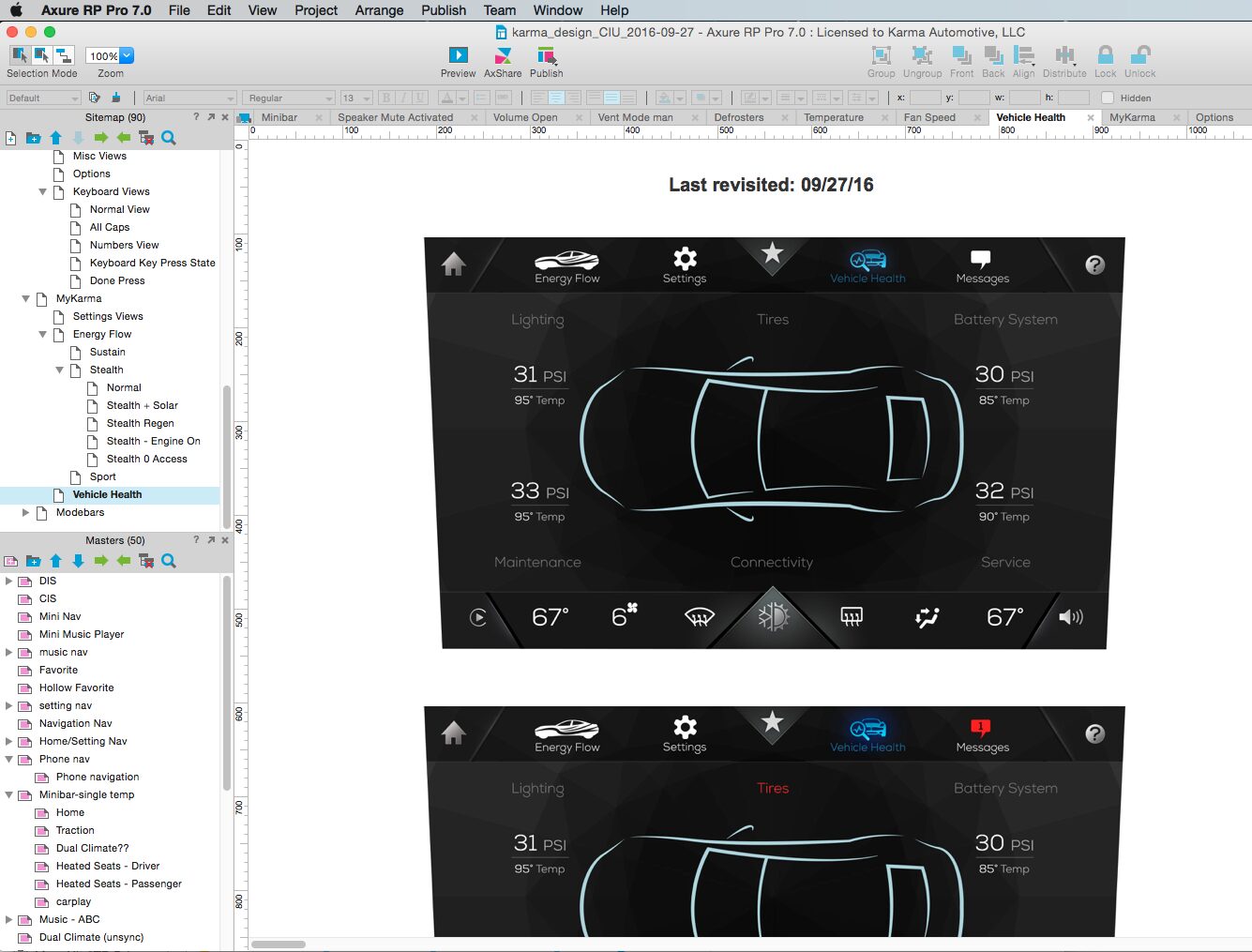The image size is (1252, 952).
Task: Send widget to Back
Action: (x=993, y=55)
